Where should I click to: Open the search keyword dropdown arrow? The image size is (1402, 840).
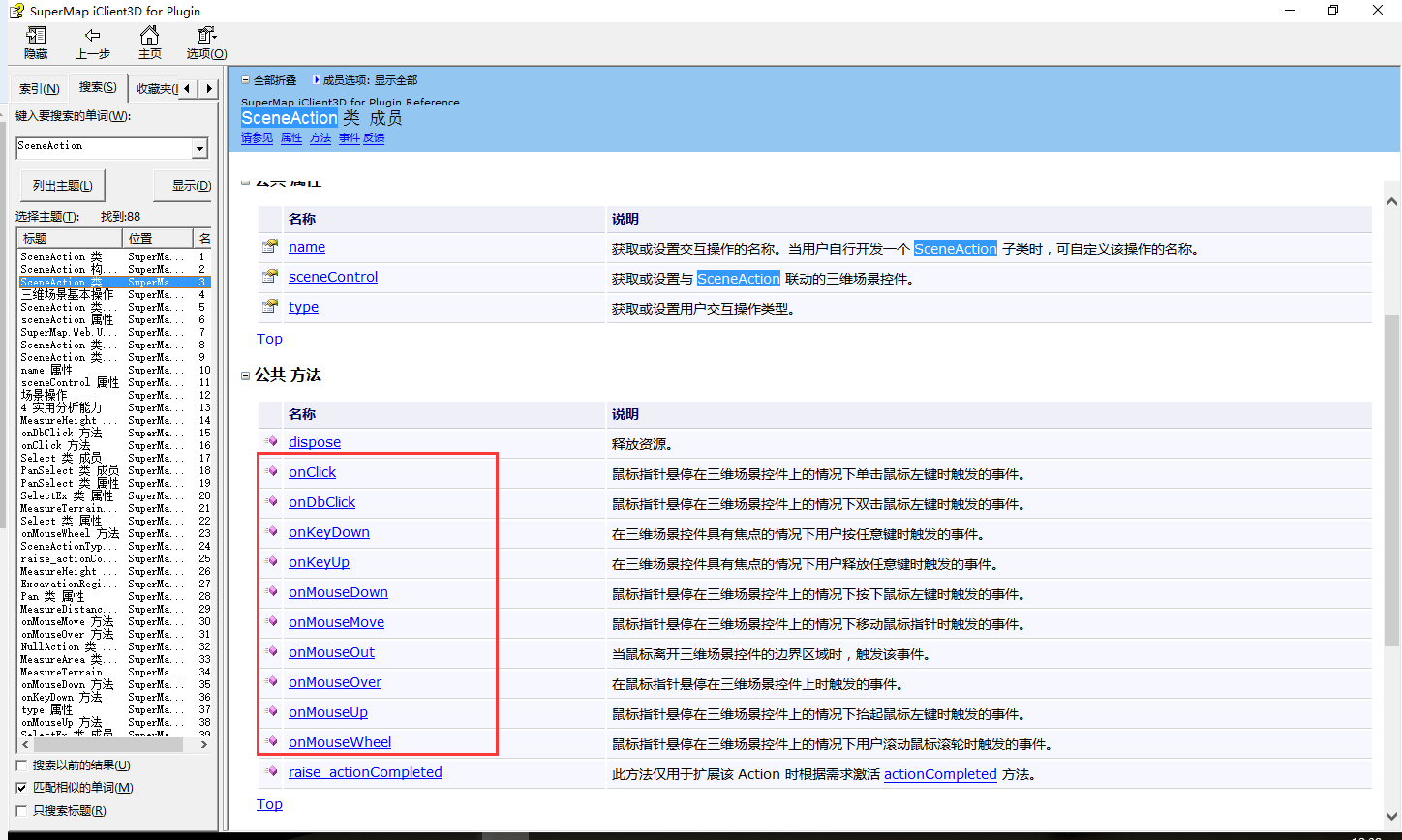coord(199,148)
